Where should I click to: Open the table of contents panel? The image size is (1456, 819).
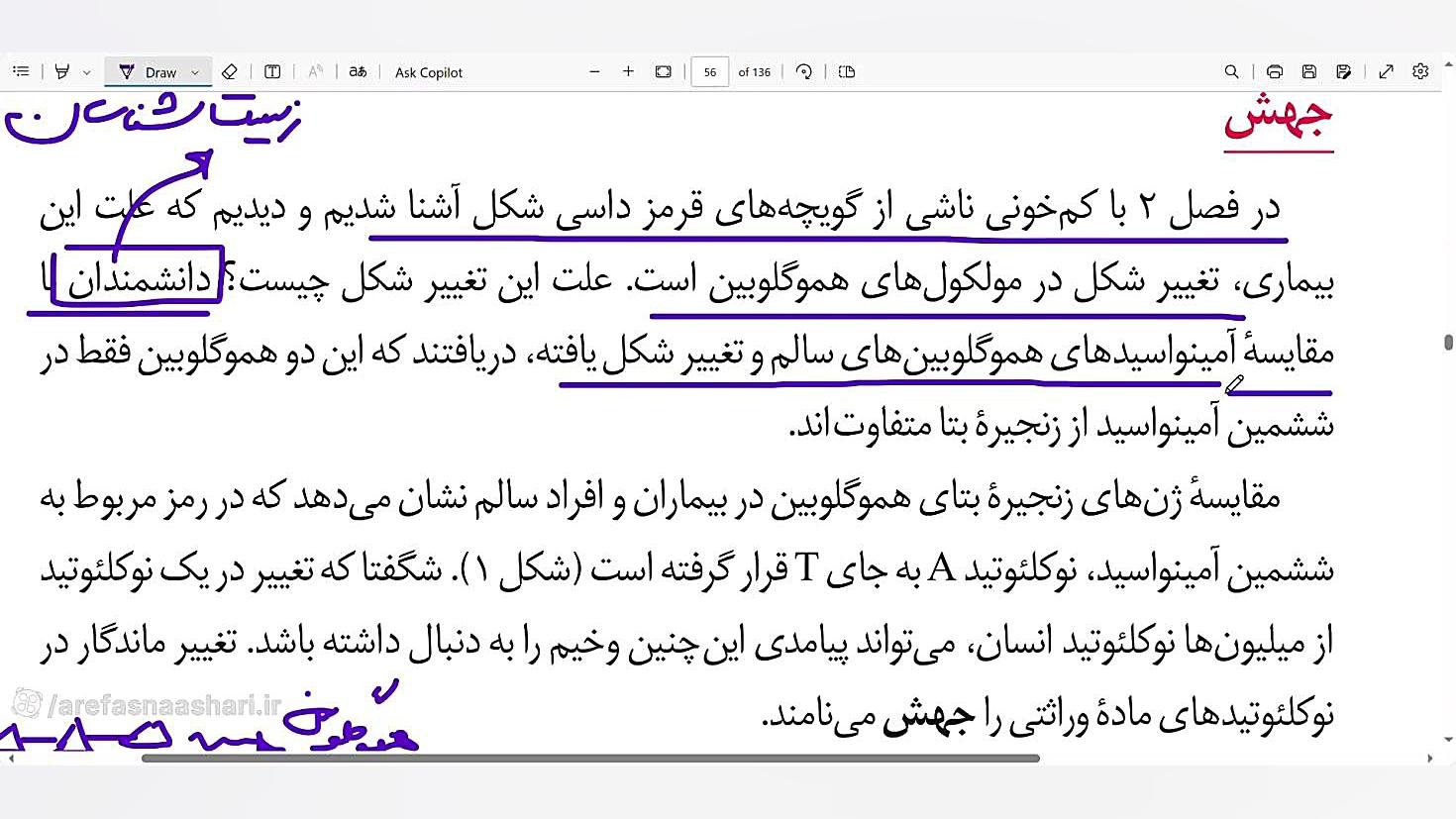pyautogui.click(x=21, y=71)
